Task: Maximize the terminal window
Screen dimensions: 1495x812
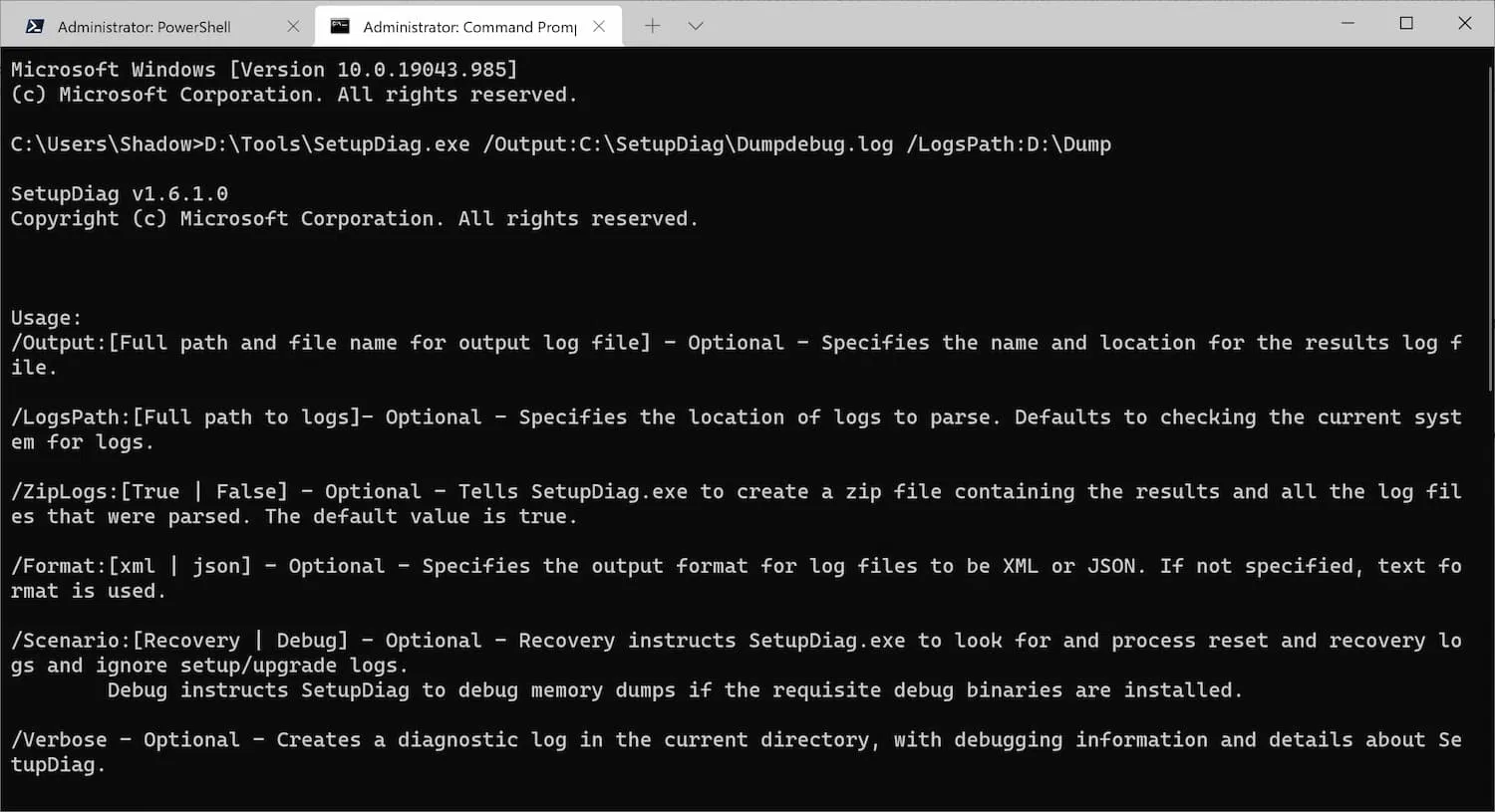Action: (1406, 23)
